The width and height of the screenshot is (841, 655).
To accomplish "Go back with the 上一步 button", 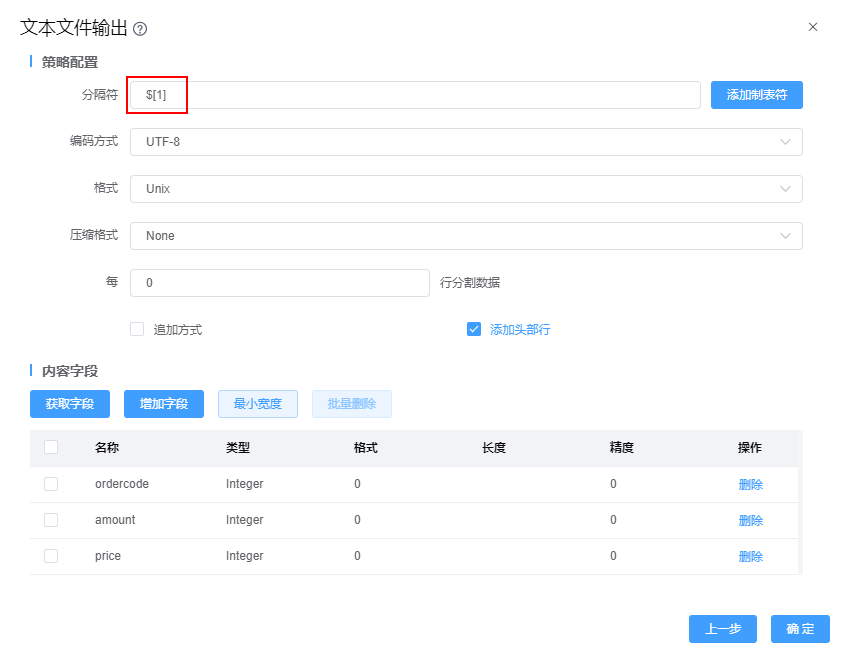I will [x=723, y=629].
